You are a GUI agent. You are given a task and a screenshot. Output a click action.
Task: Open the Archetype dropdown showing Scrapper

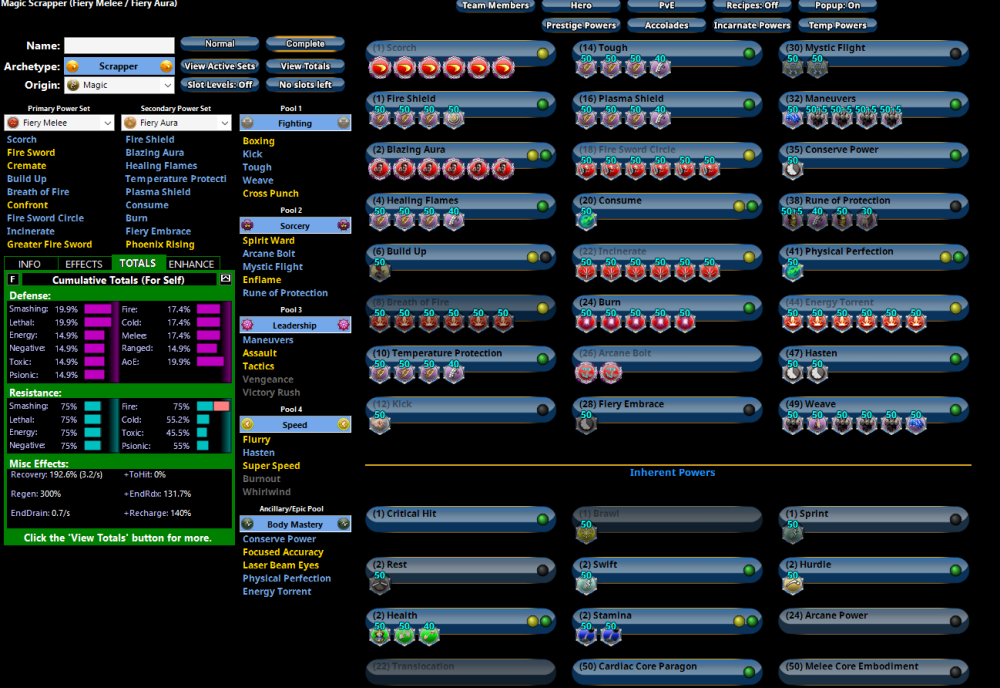[119, 66]
